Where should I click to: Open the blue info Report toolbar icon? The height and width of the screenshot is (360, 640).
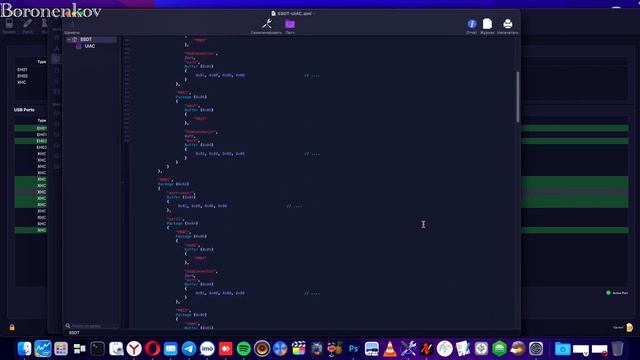[472, 24]
